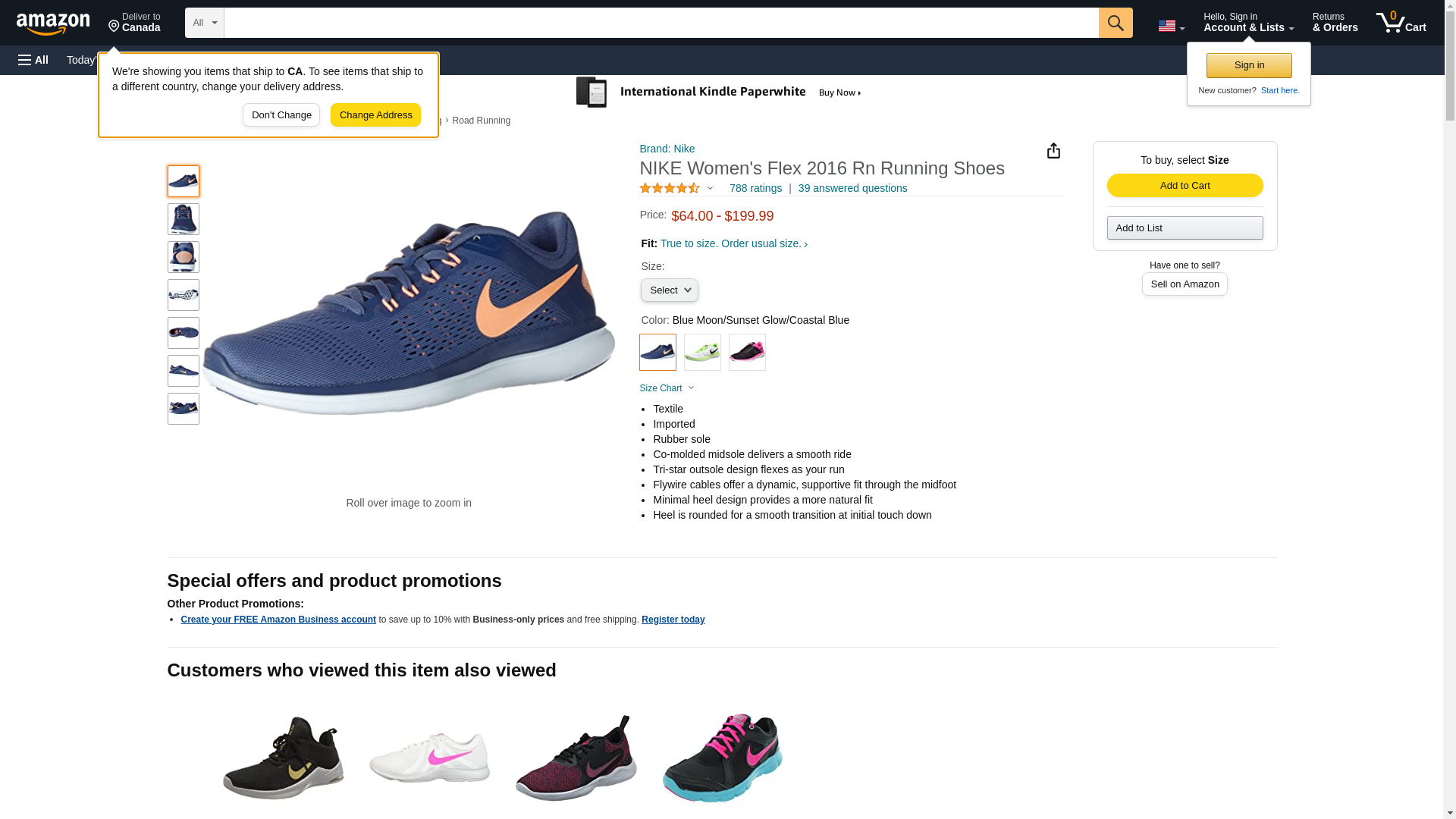
Task: Click the Add to Cart button
Action: coord(1185,186)
